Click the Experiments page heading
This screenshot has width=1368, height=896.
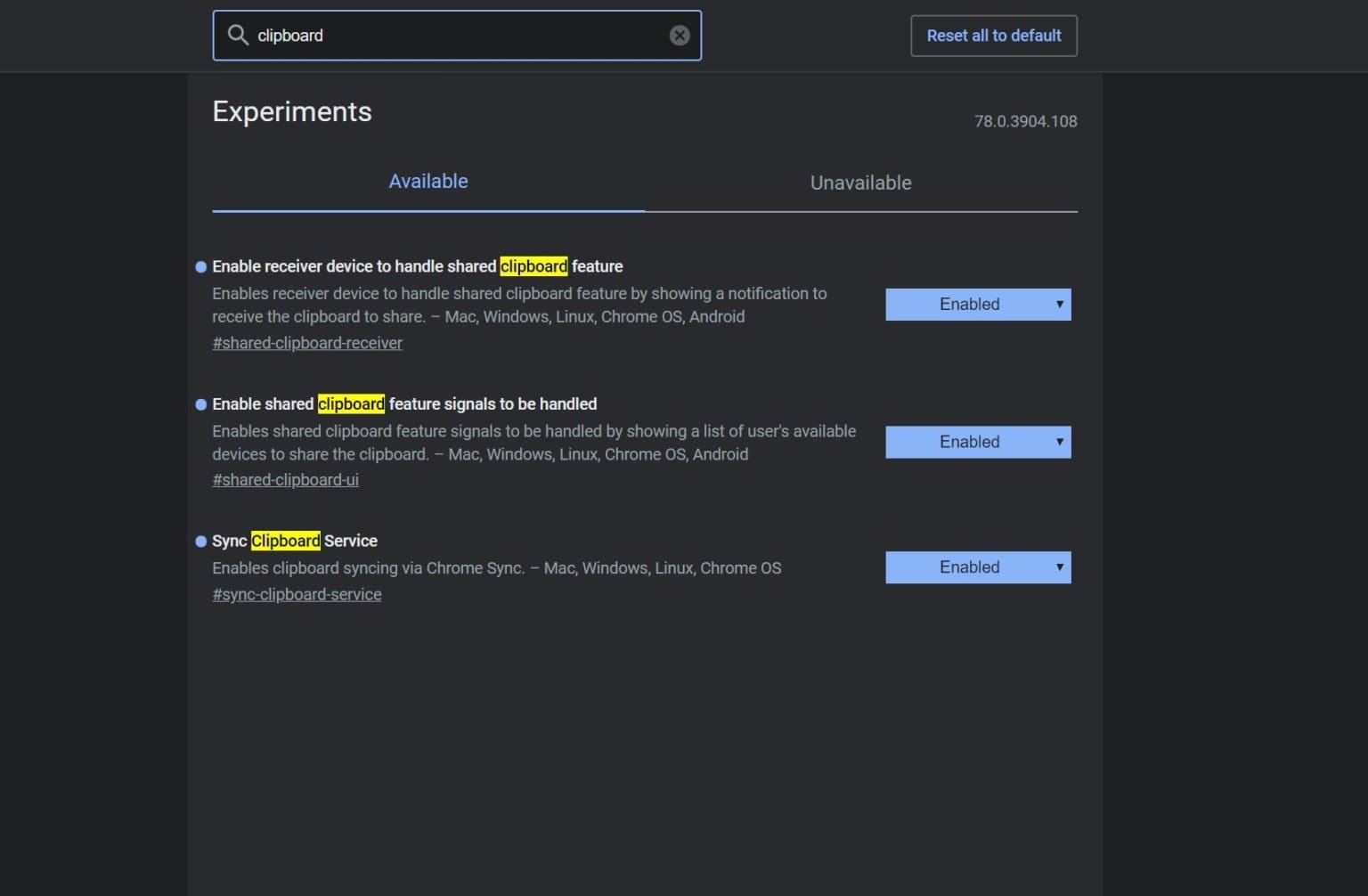[x=292, y=112]
